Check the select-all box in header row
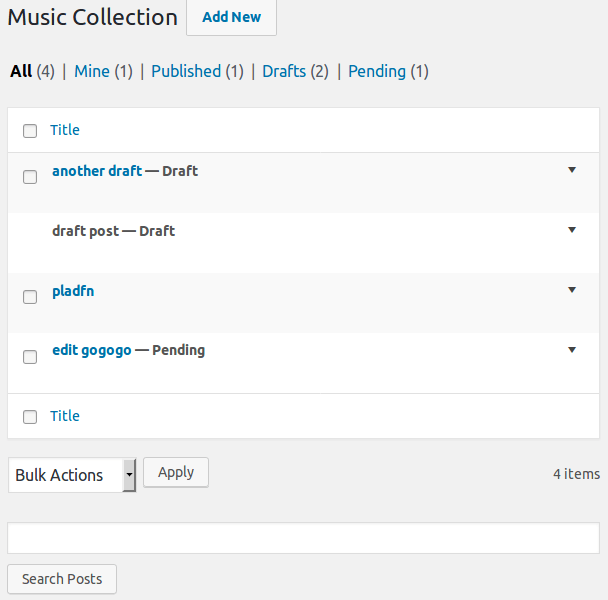Image resolution: width=608 pixels, height=600 pixels. [30, 131]
